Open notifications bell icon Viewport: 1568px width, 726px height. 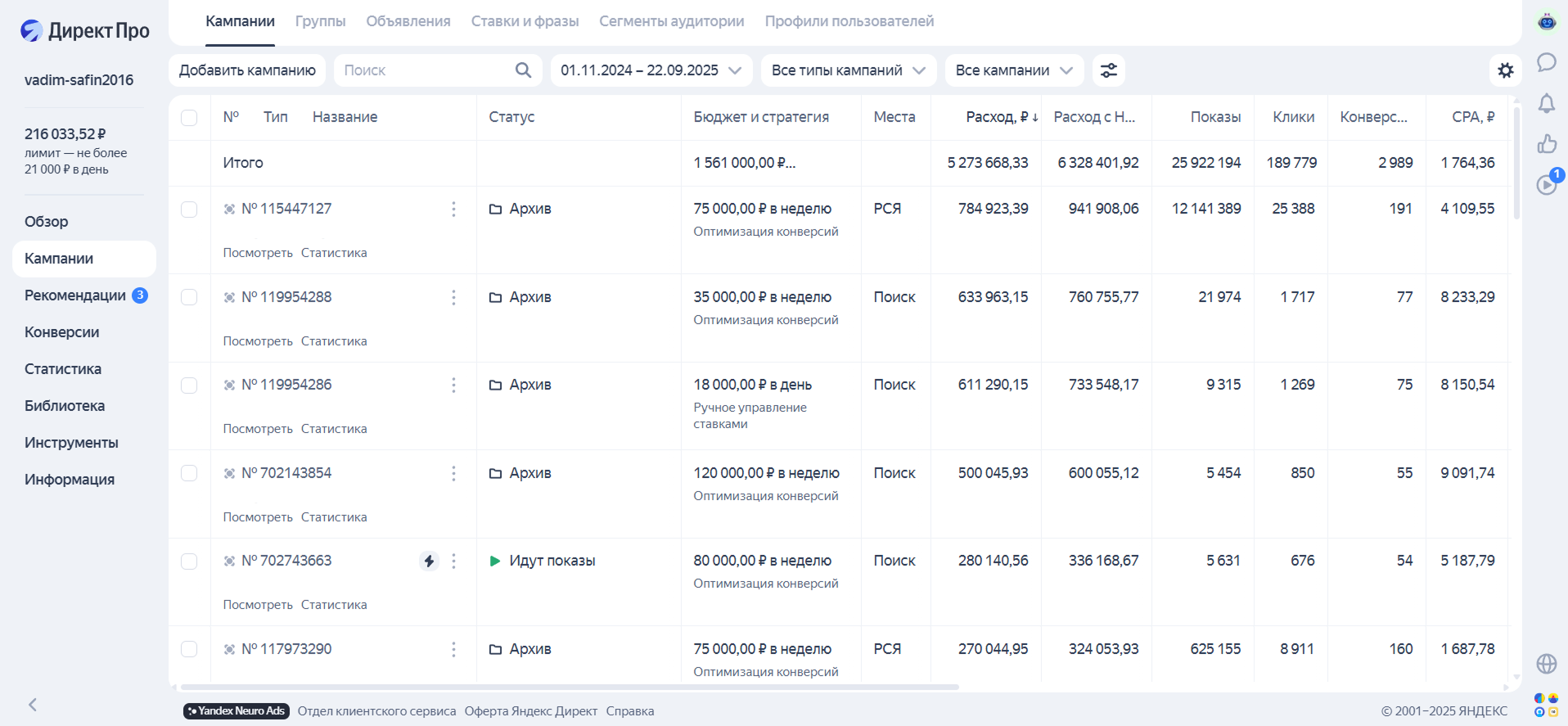click(x=1547, y=103)
